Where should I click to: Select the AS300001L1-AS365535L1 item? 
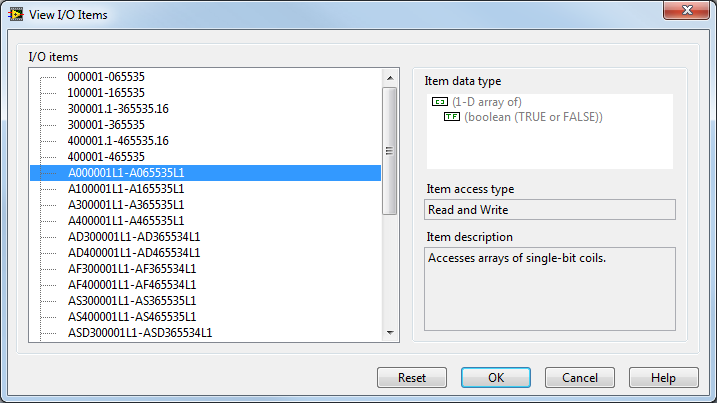tap(132, 301)
